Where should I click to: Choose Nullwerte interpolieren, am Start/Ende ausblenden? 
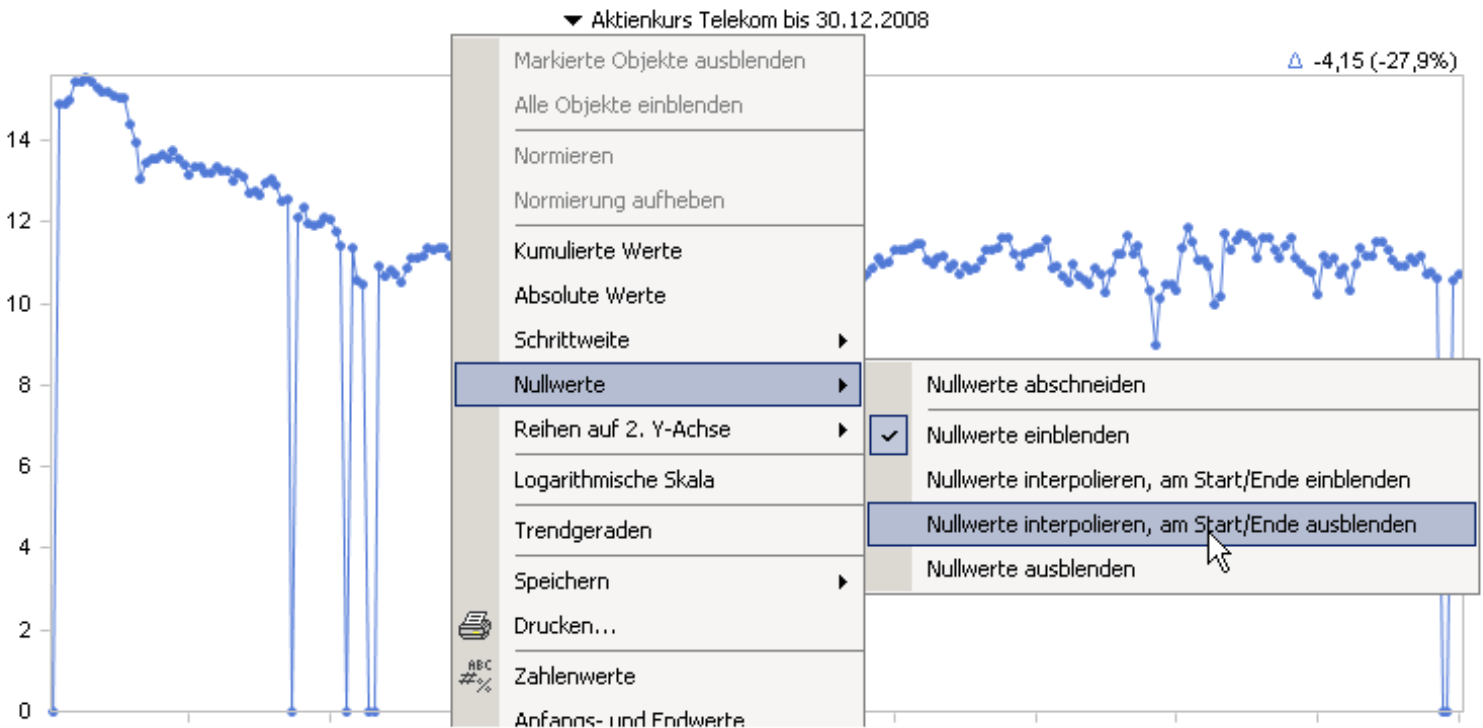click(1172, 524)
